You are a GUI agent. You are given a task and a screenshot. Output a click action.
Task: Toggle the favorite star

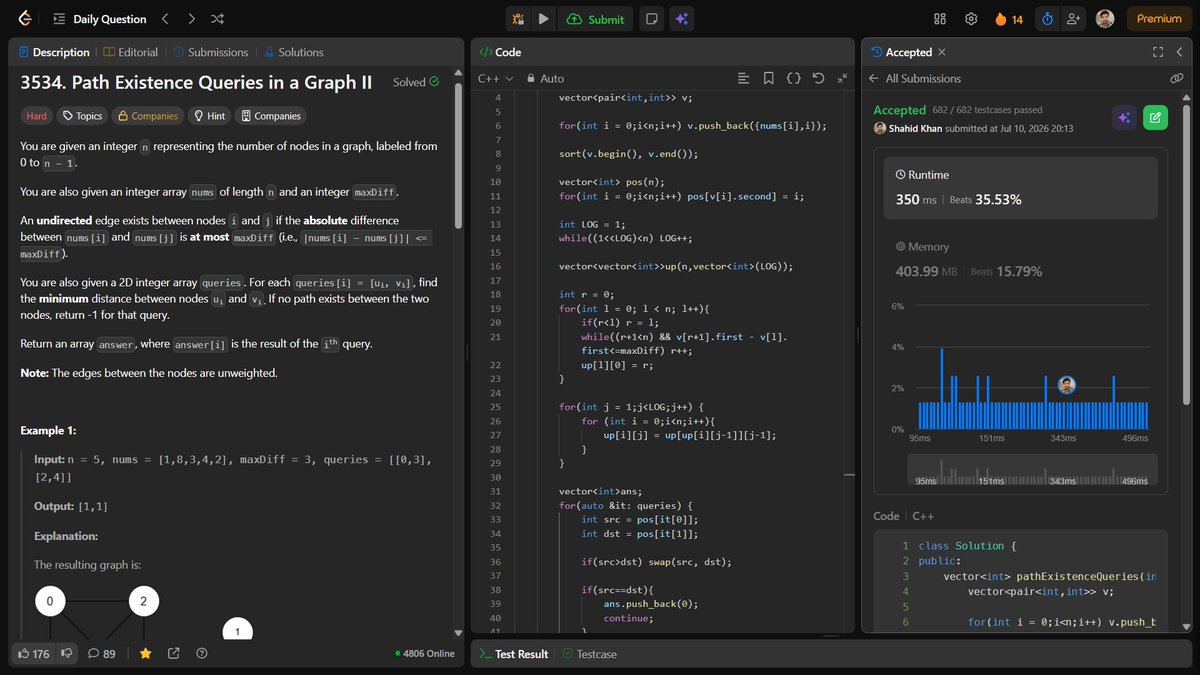(x=145, y=653)
